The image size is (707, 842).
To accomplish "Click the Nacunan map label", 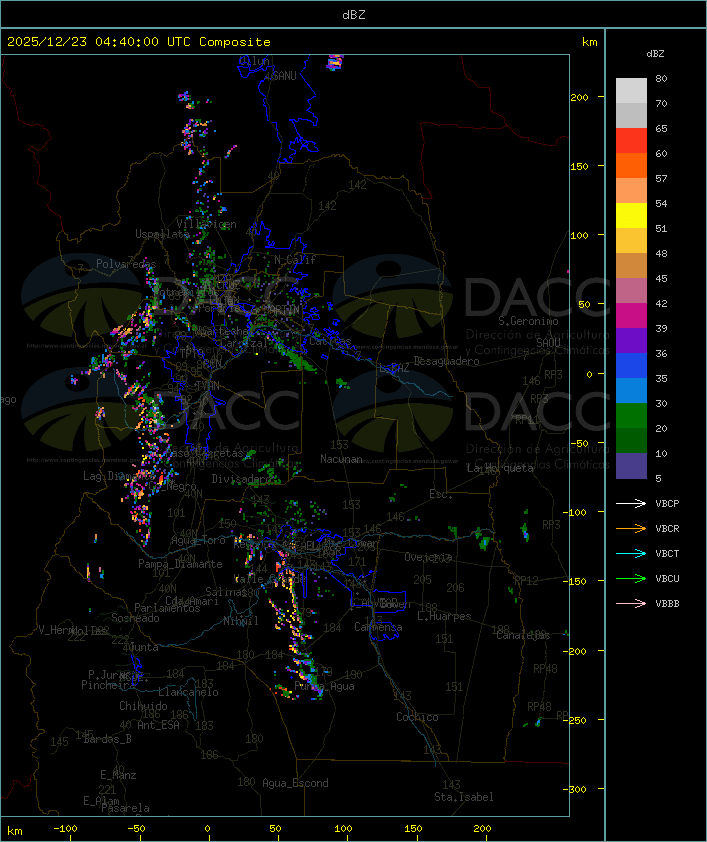I will coord(341,459).
